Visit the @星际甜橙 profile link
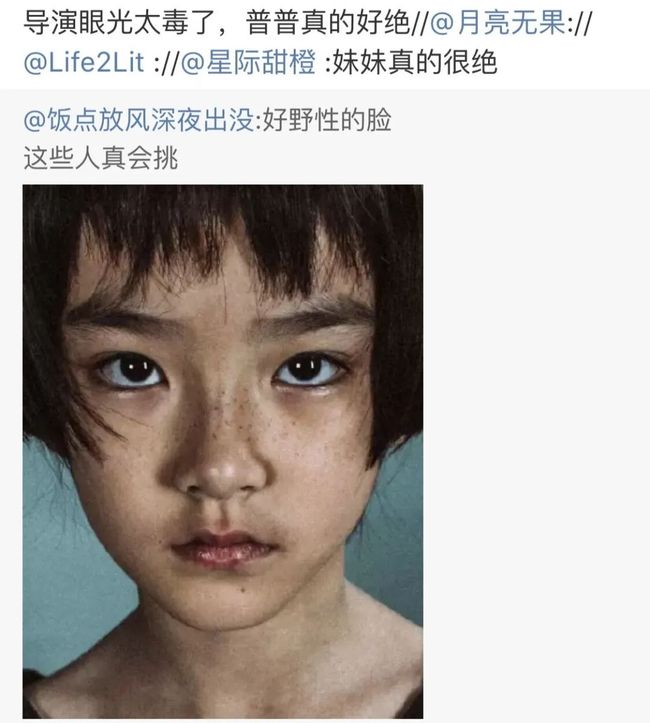This screenshot has width=650, height=723. point(248,63)
